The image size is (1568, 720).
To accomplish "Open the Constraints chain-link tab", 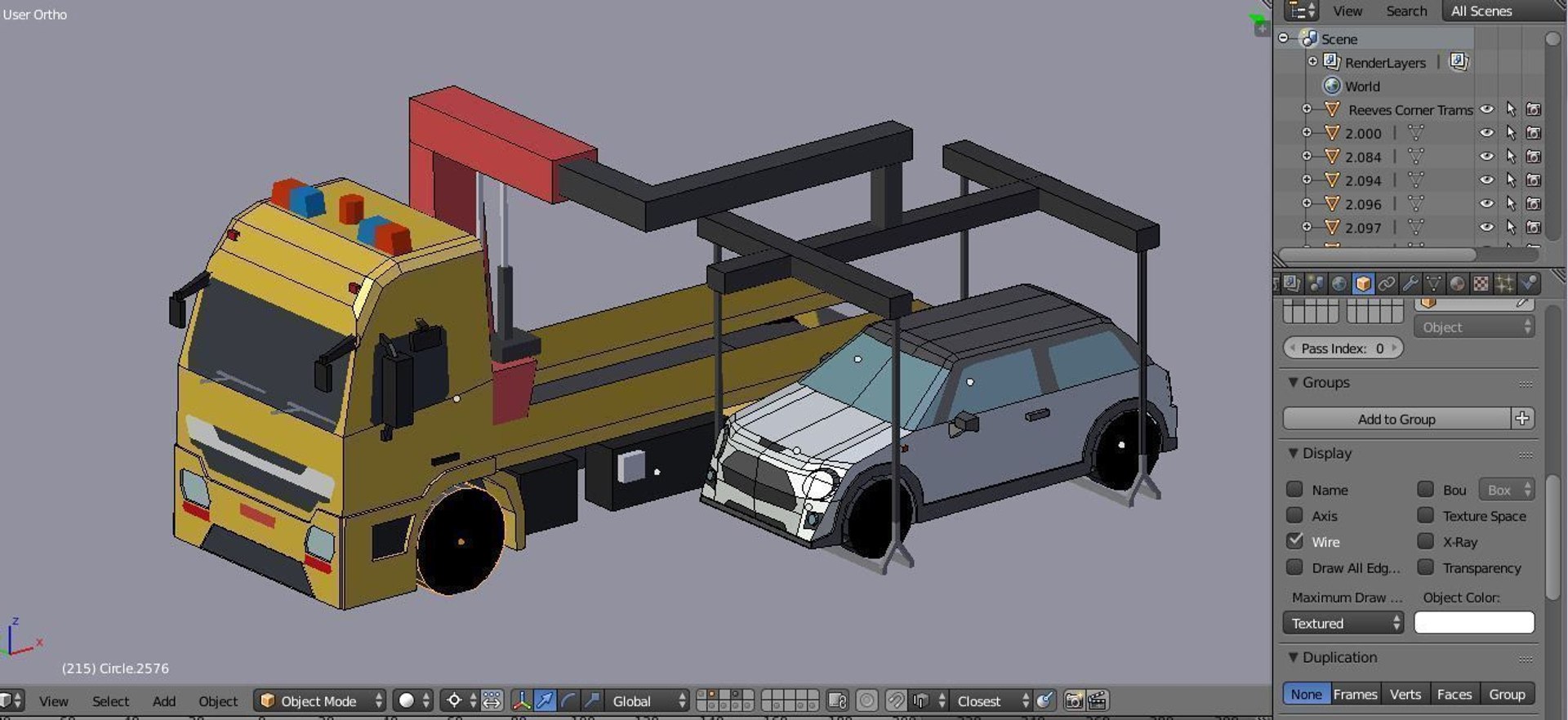I will pyautogui.click(x=1386, y=283).
